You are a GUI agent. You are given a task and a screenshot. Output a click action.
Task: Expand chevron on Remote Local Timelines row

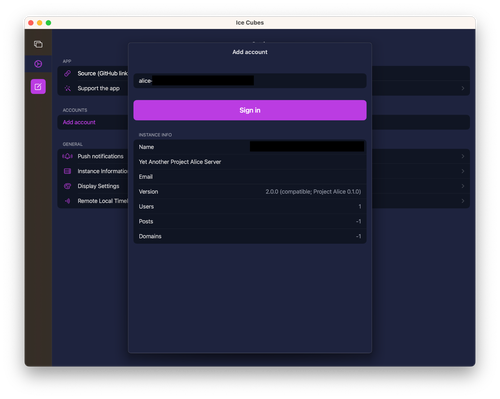tap(463, 201)
